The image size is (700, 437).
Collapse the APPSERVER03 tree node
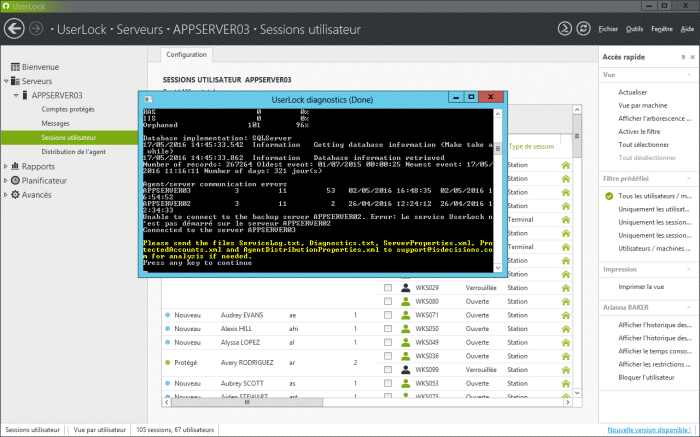coord(16,95)
